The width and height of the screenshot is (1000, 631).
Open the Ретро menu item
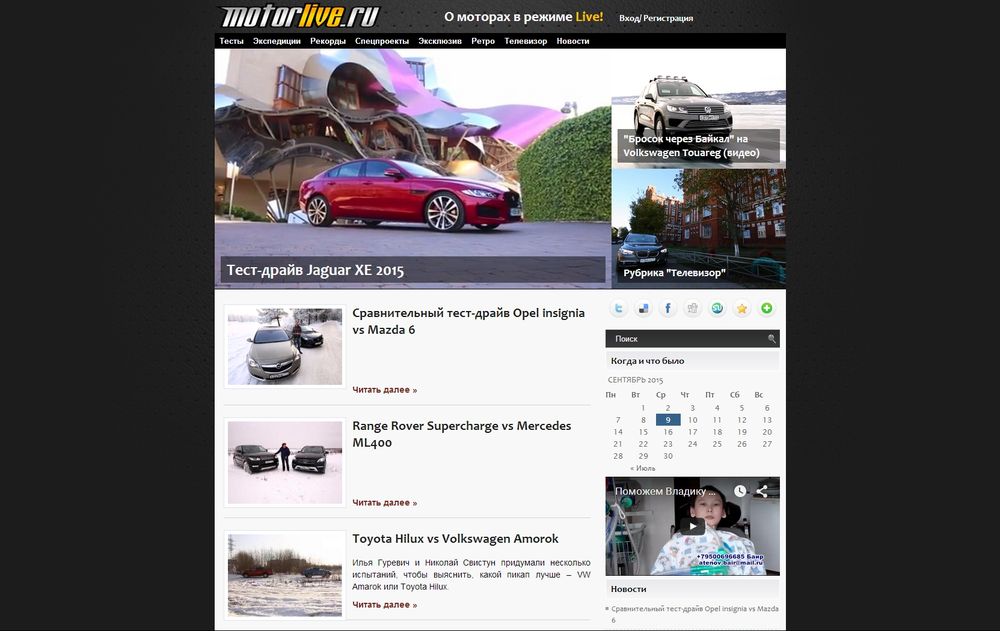tap(483, 41)
